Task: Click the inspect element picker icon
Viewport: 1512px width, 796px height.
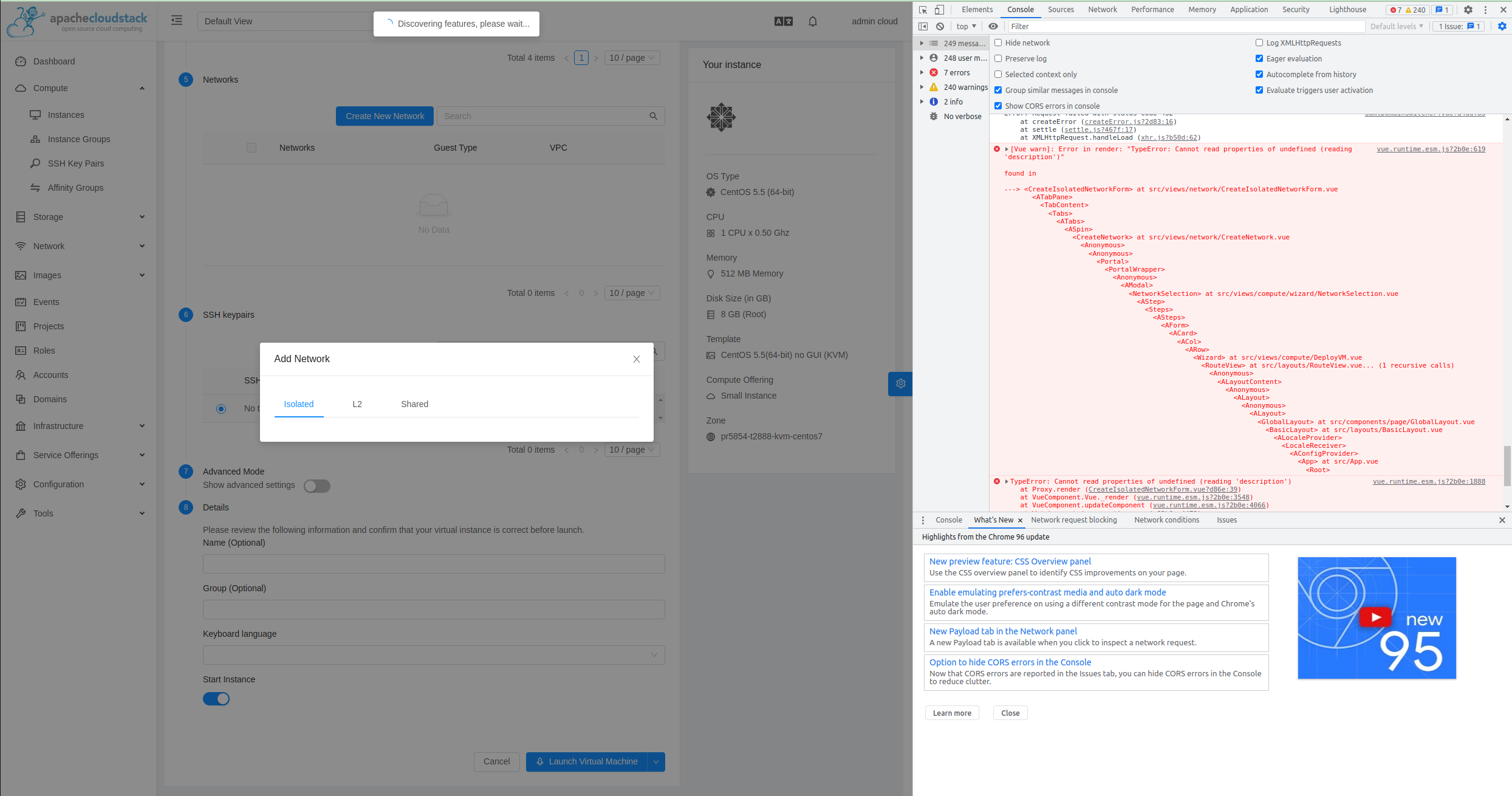Action: pos(923,10)
